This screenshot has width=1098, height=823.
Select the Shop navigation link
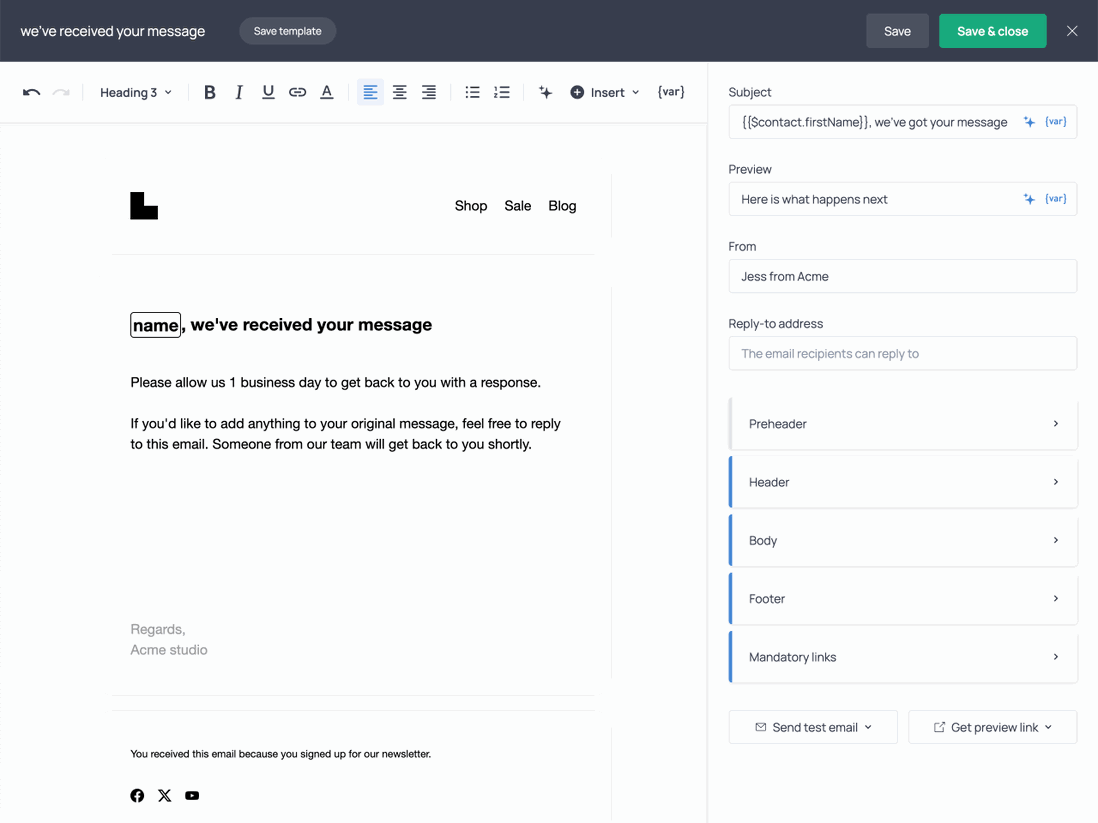pos(471,206)
